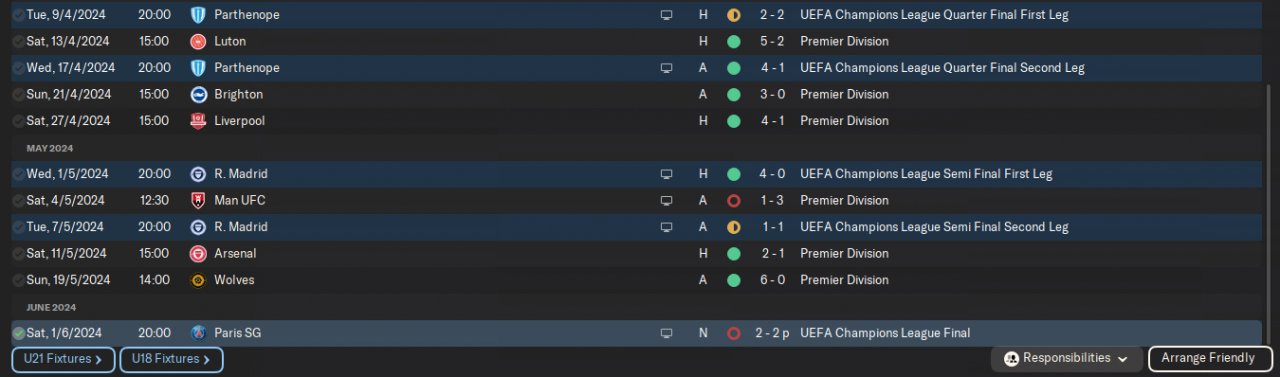Click the Wolves club badge icon

pos(198,280)
